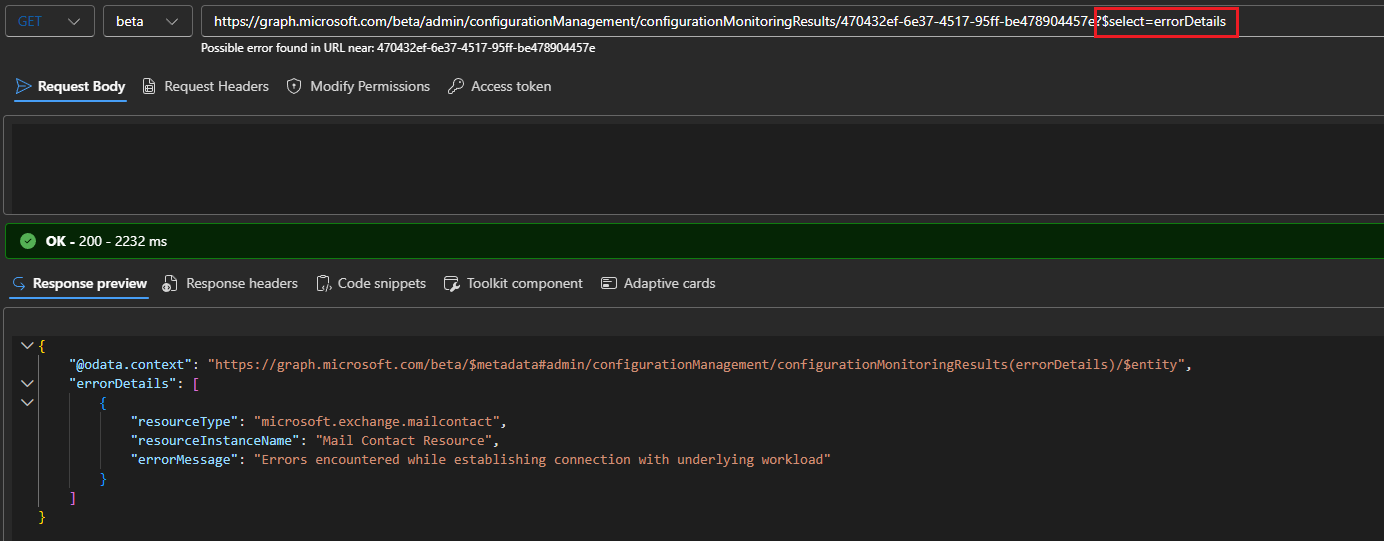
Task: Click the Toolkit component icon
Action: (x=452, y=284)
